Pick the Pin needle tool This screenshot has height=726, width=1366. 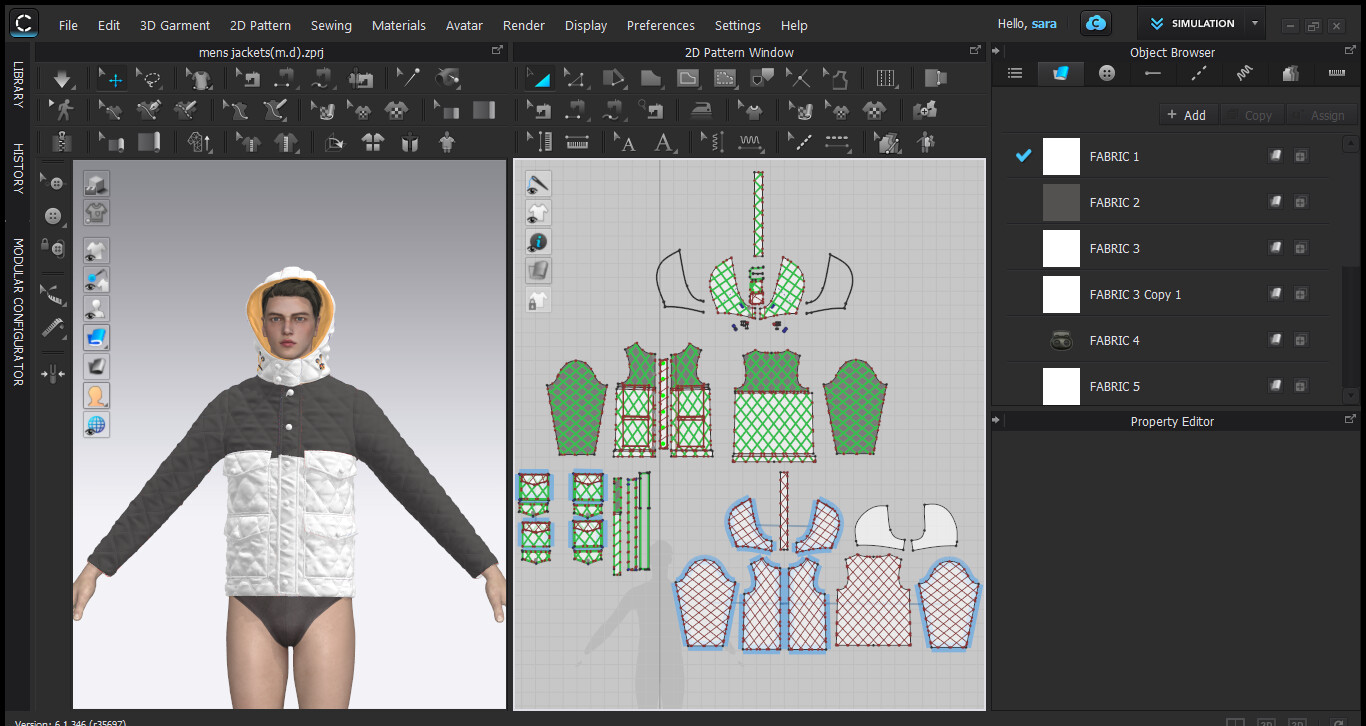(x=406, y=78)
